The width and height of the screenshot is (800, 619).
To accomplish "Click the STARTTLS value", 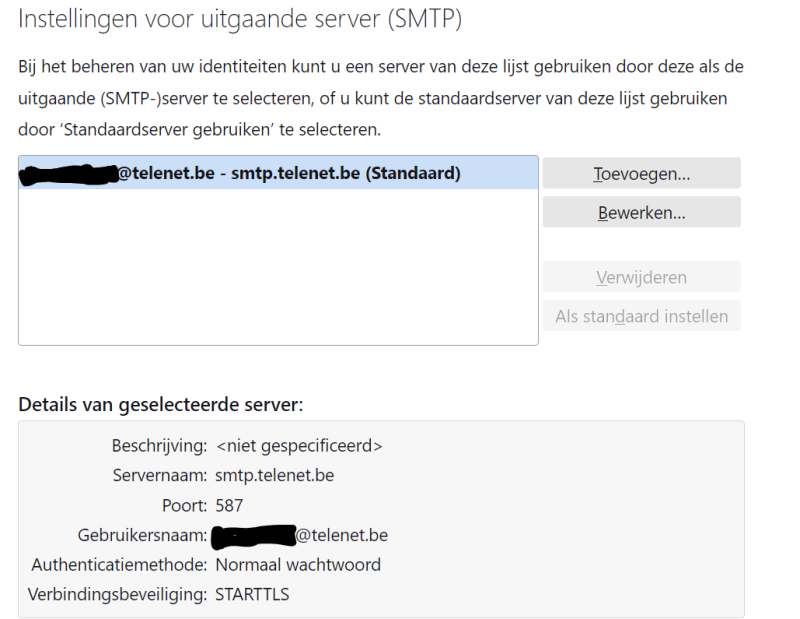I will click(x=252, y=594).
